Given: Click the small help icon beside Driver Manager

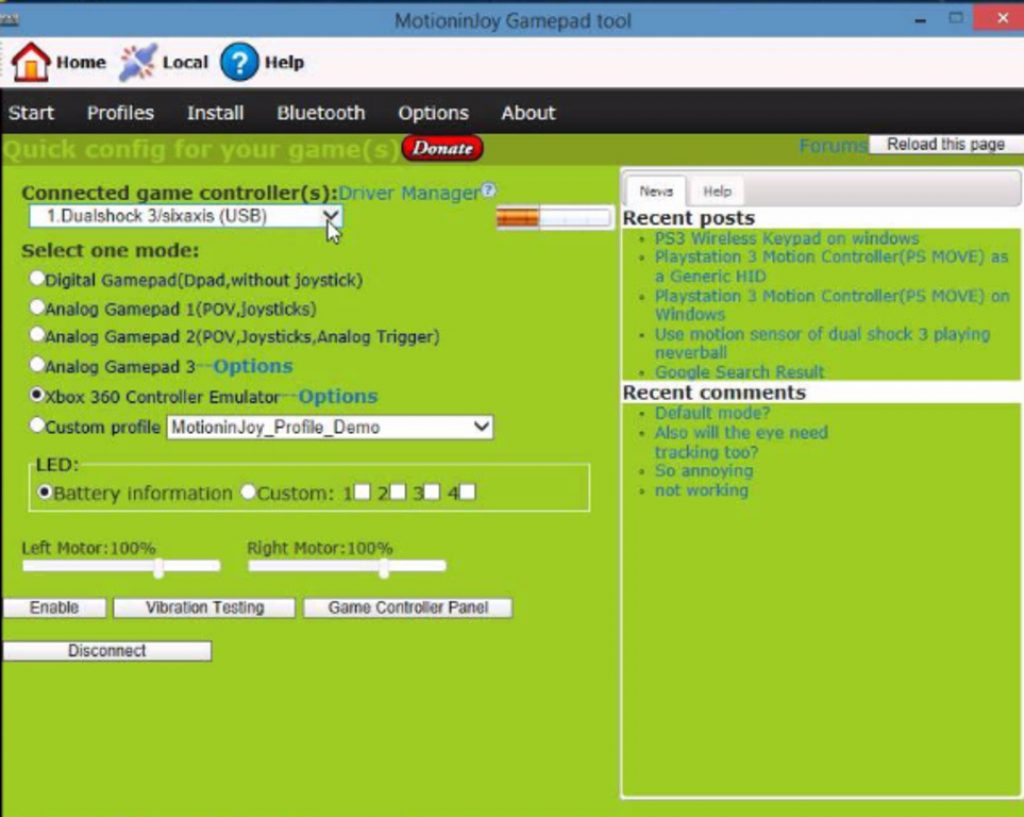Looking at the screenshot, I should pyautogui.click(x=488, y=190).
